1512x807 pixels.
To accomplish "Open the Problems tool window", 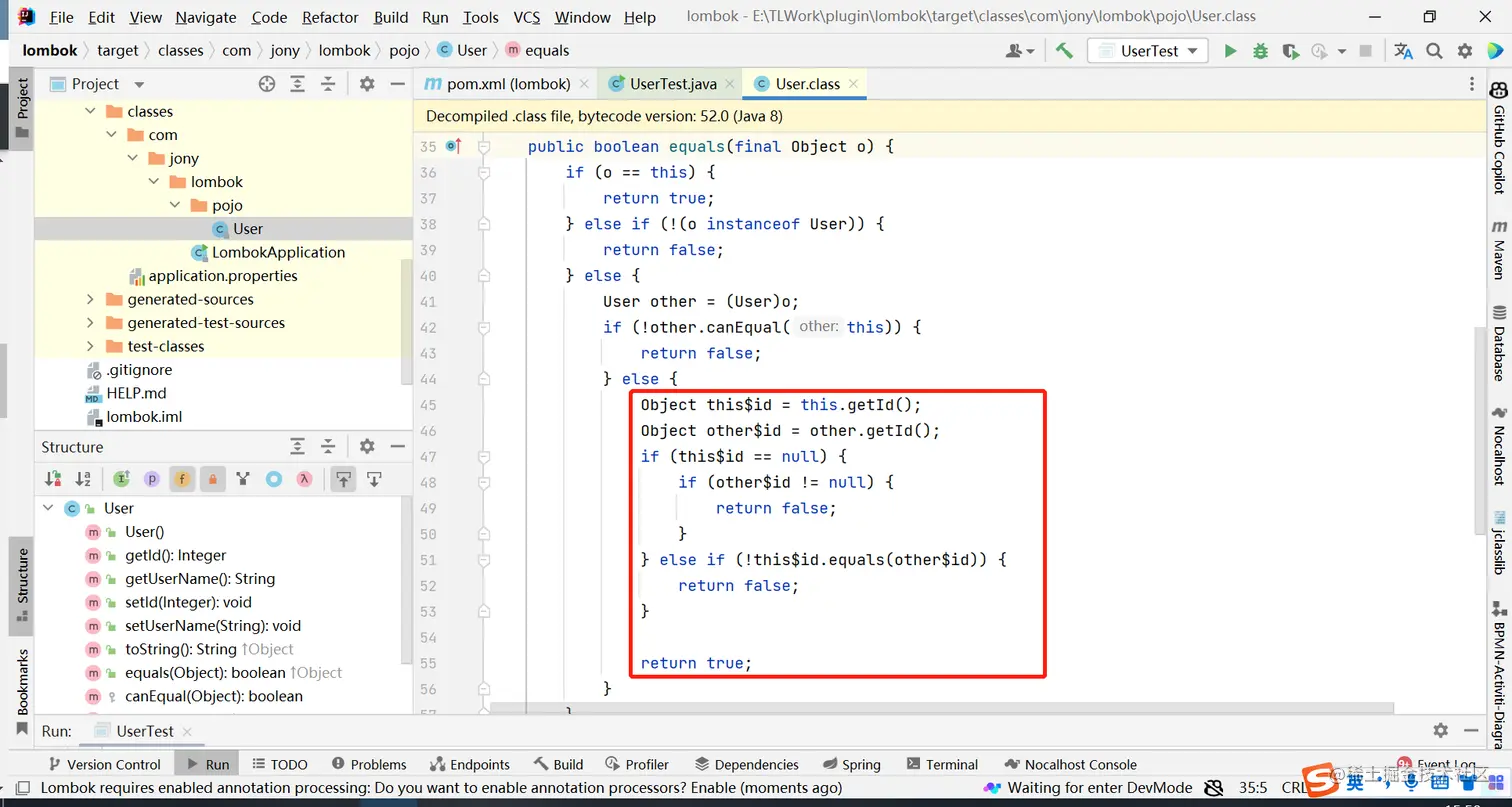I will pyautogui.click(x=368, y=764).
